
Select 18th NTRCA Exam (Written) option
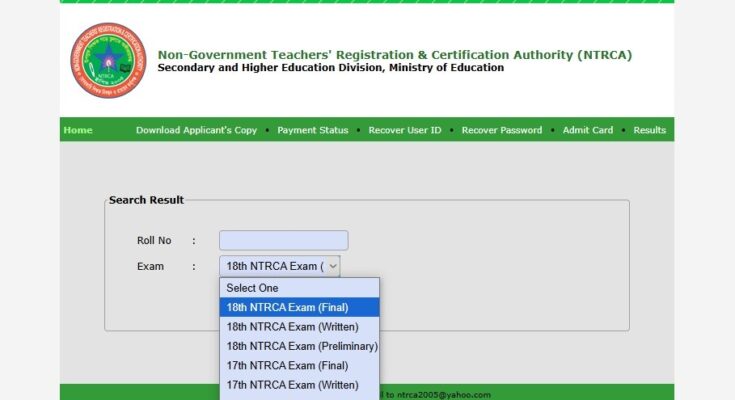click(300, 326)
